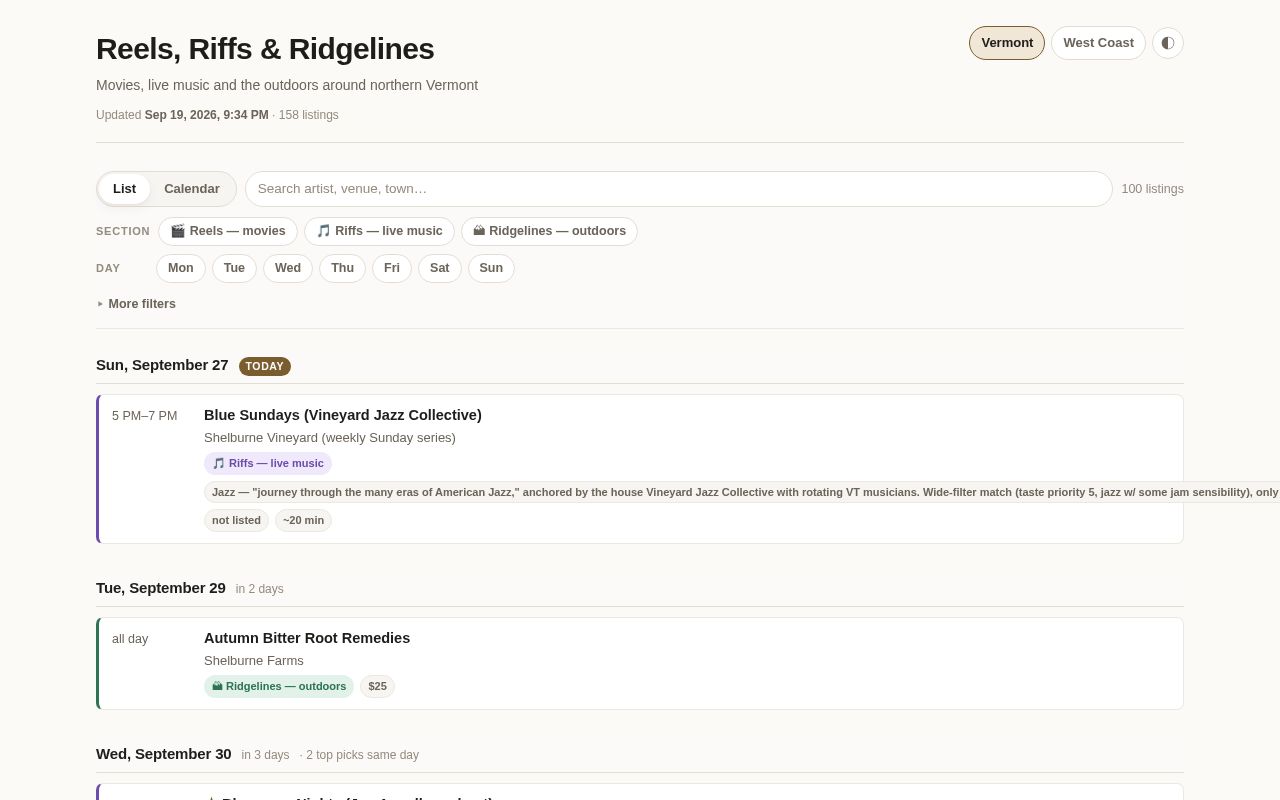1280x800 pixels.
Task: Switch to Calendar view
Action: [x=192, y=189]
